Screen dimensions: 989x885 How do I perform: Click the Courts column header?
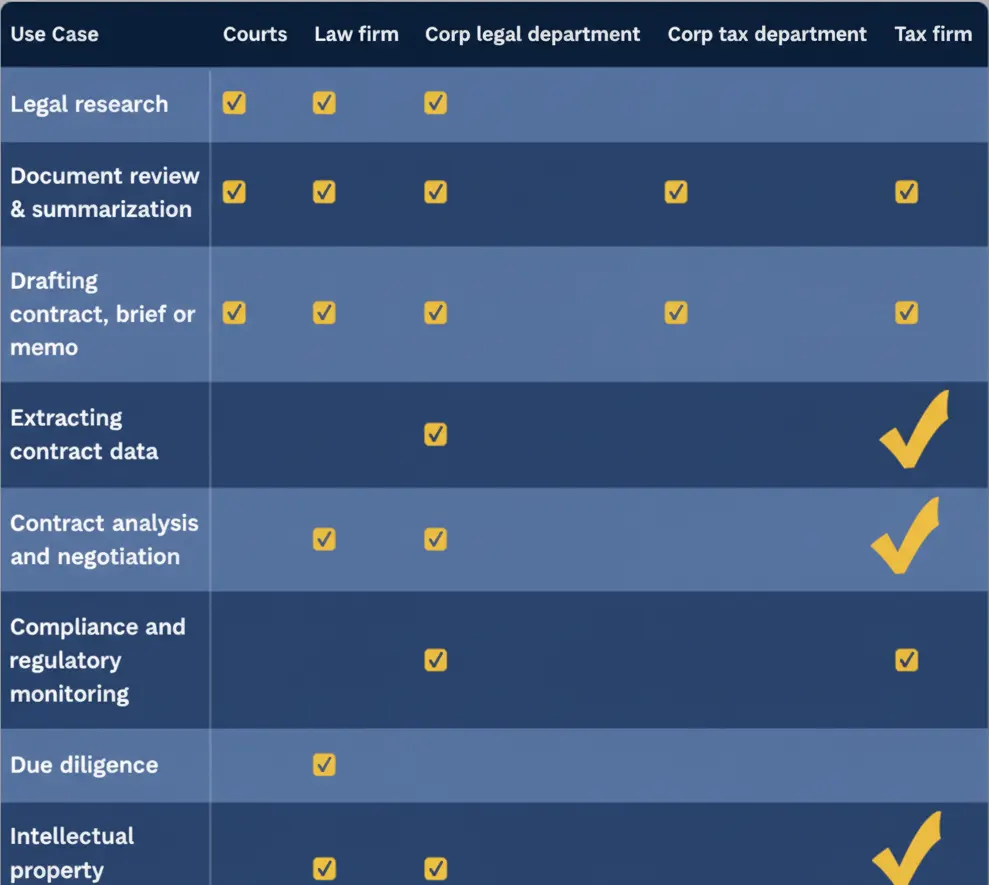pos(255,34)
